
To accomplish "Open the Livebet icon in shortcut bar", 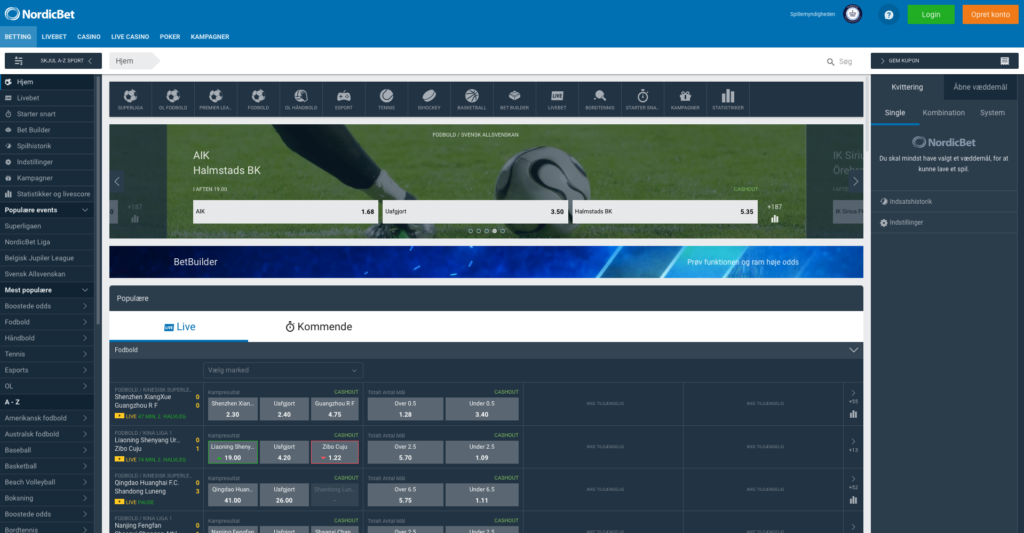I will click(557, 99).
